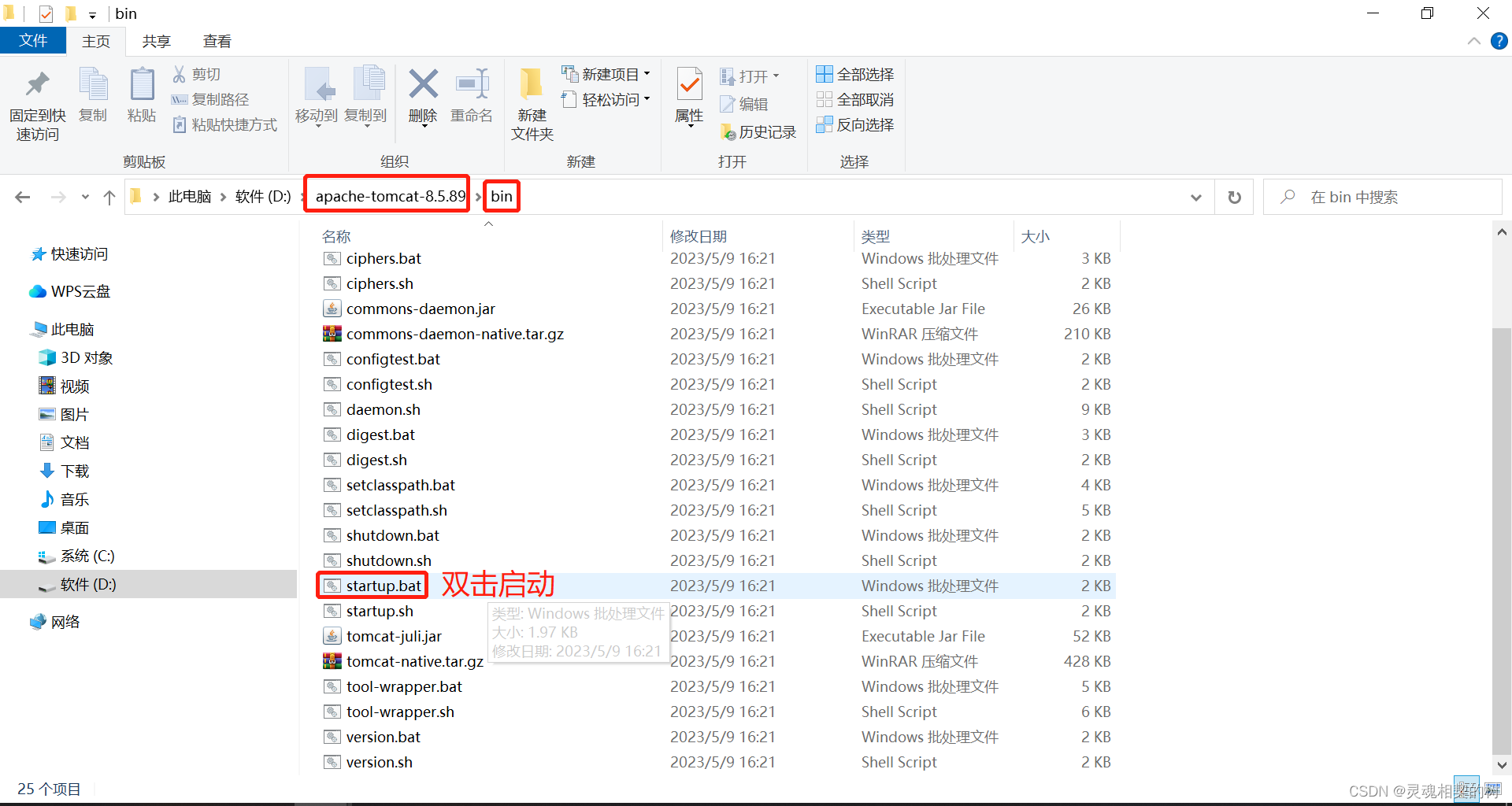Click the Properties checkmark icon
The width and height of the screenshot is (1512, 806).
(x=690, y=84)
